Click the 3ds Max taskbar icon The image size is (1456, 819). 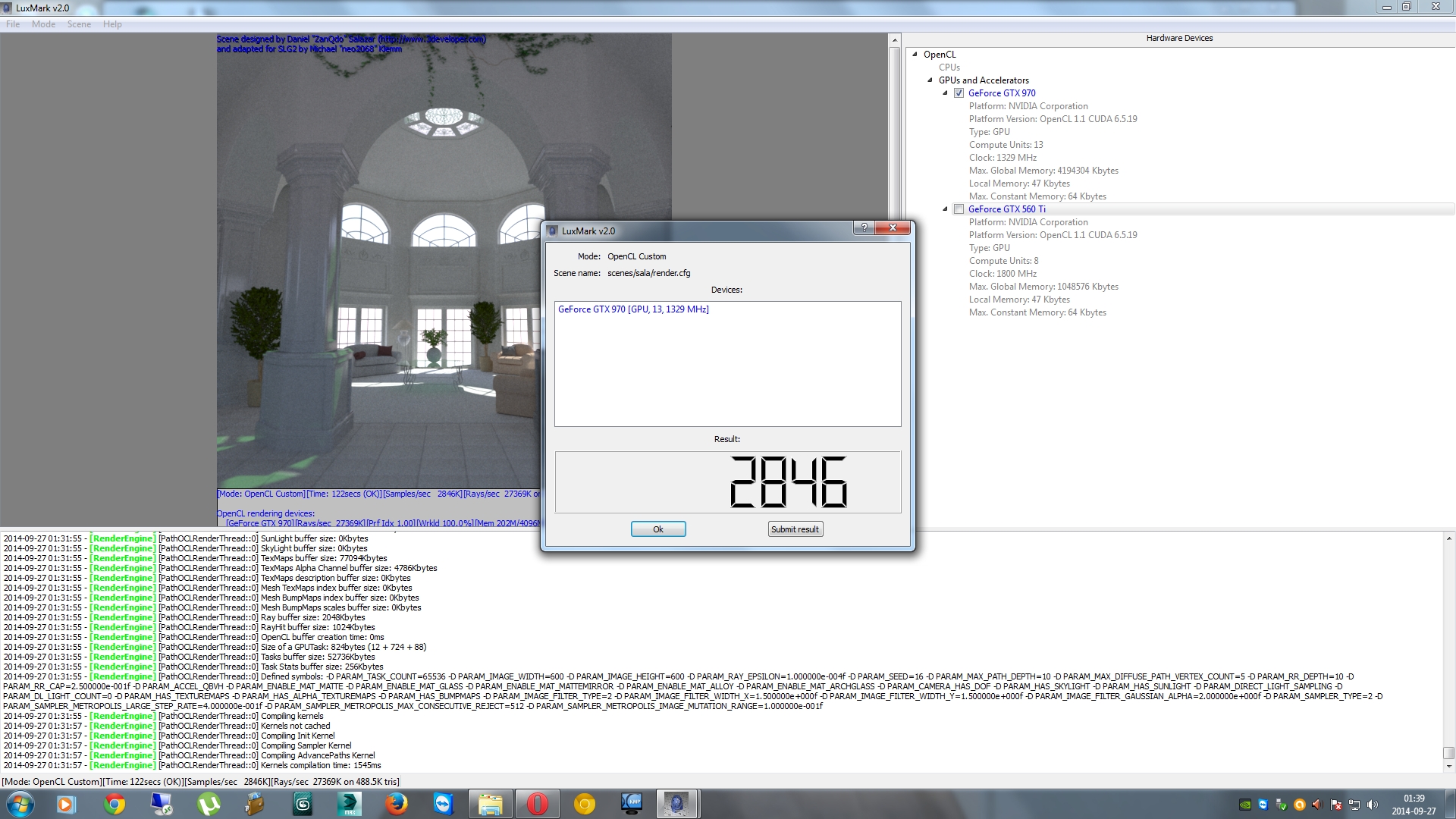349,804
